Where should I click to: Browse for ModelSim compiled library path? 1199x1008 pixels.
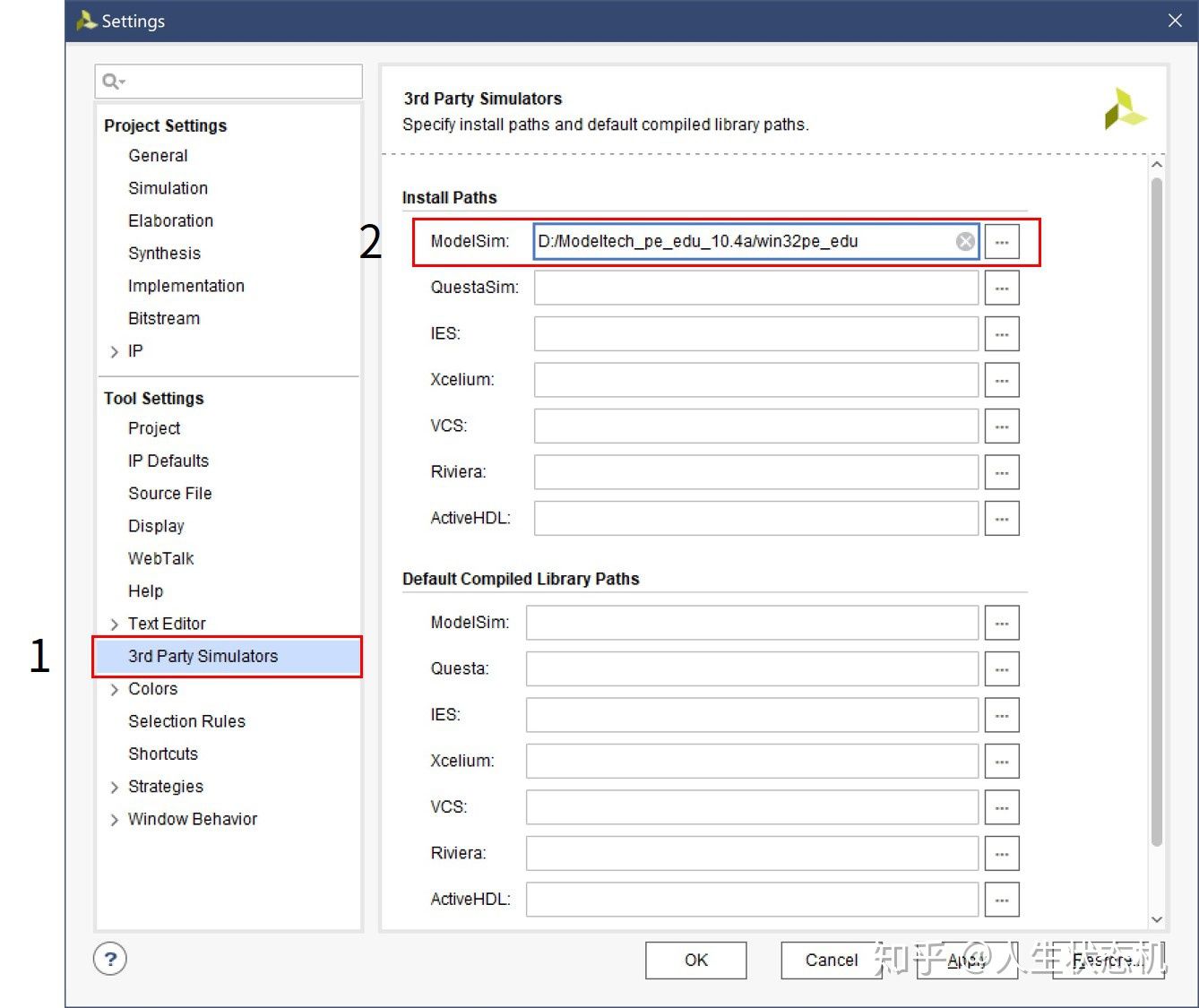[x=1002, y=623]
